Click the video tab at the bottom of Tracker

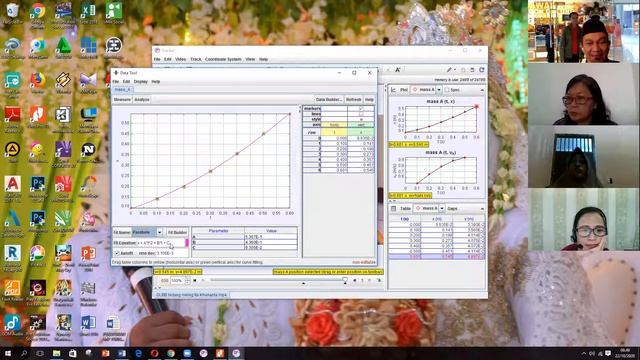(191, 295)
